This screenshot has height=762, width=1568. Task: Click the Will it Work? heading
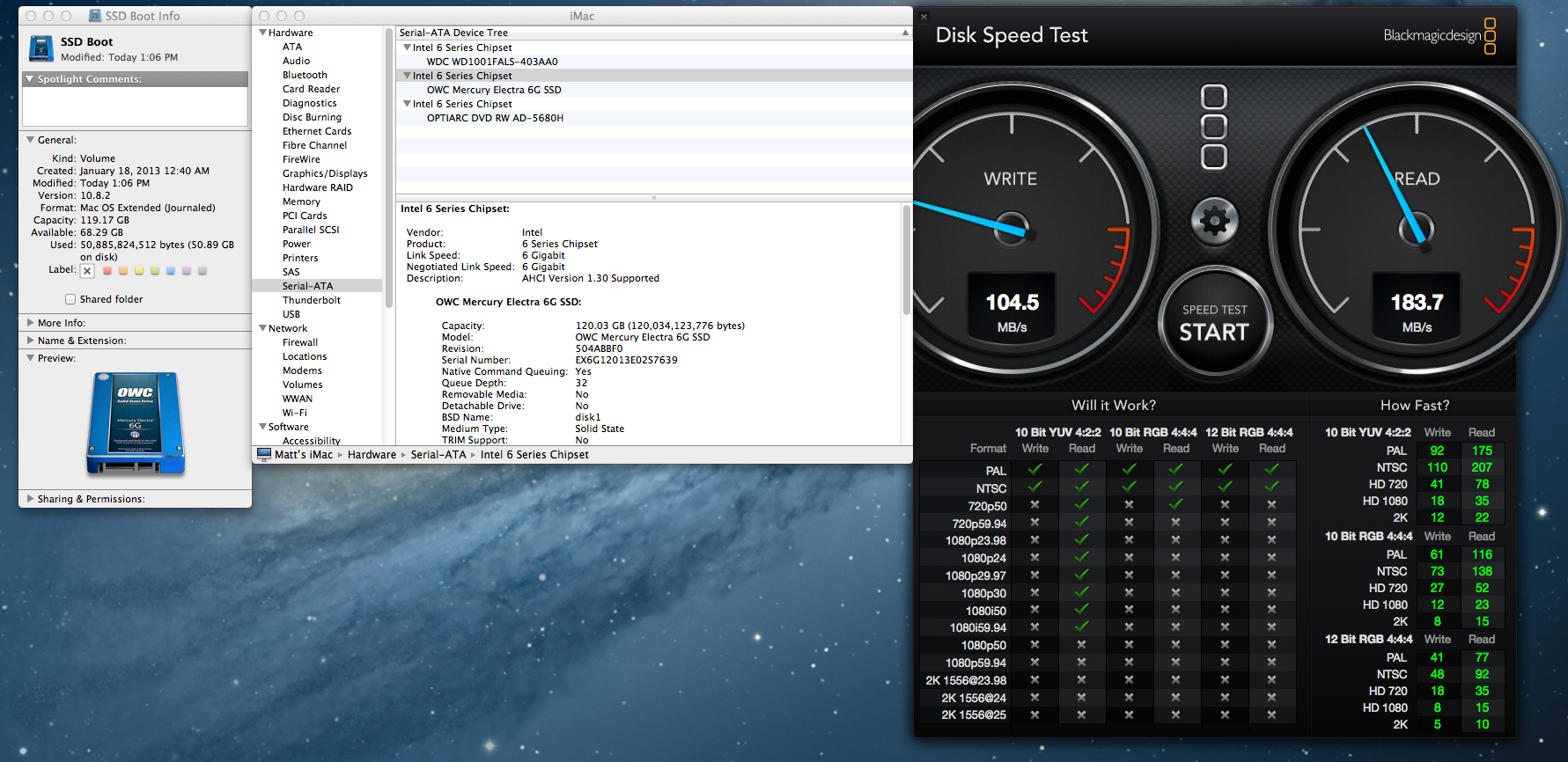1114,406
